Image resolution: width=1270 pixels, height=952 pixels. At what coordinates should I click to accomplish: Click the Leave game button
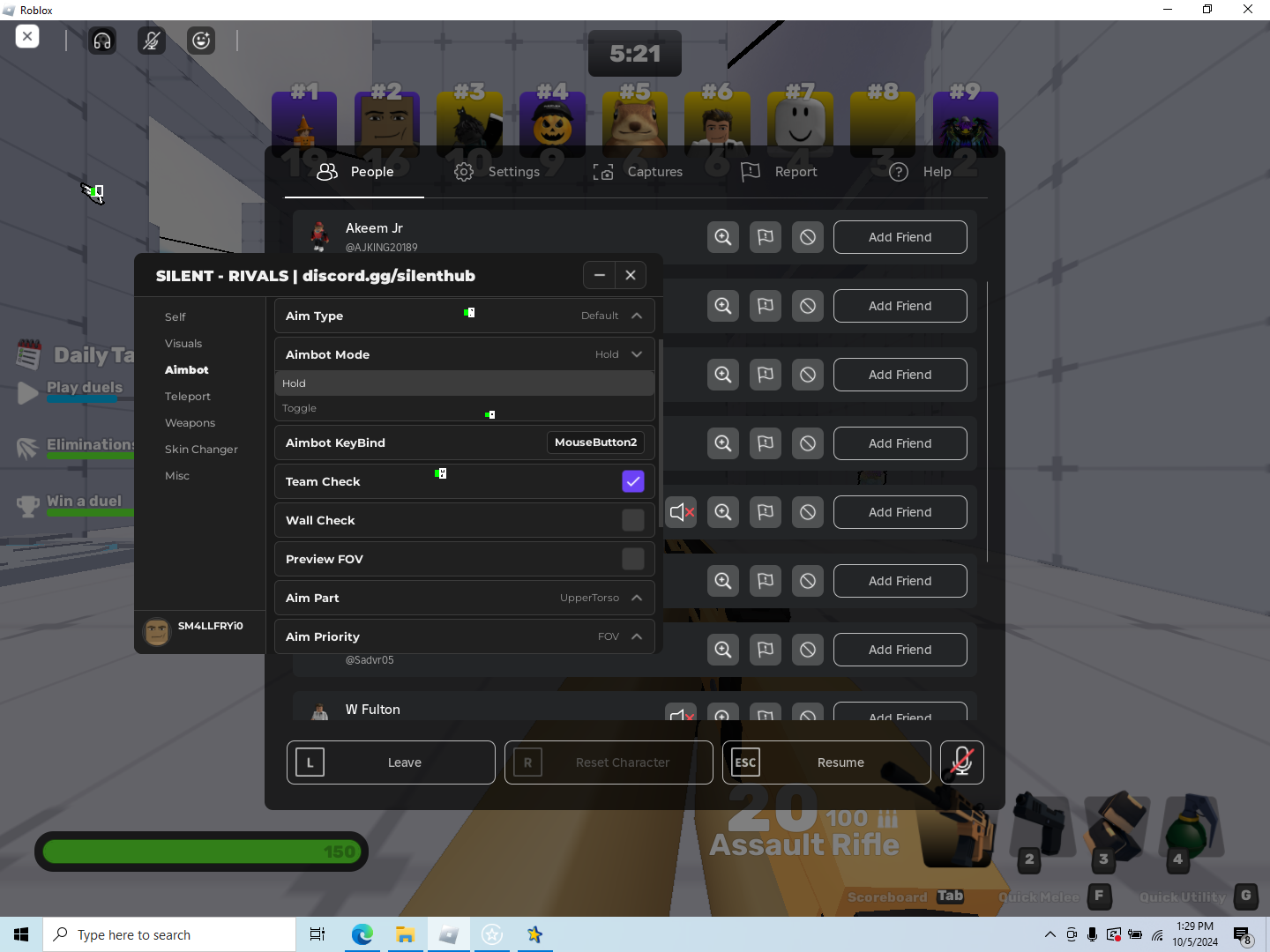point(391,762)
